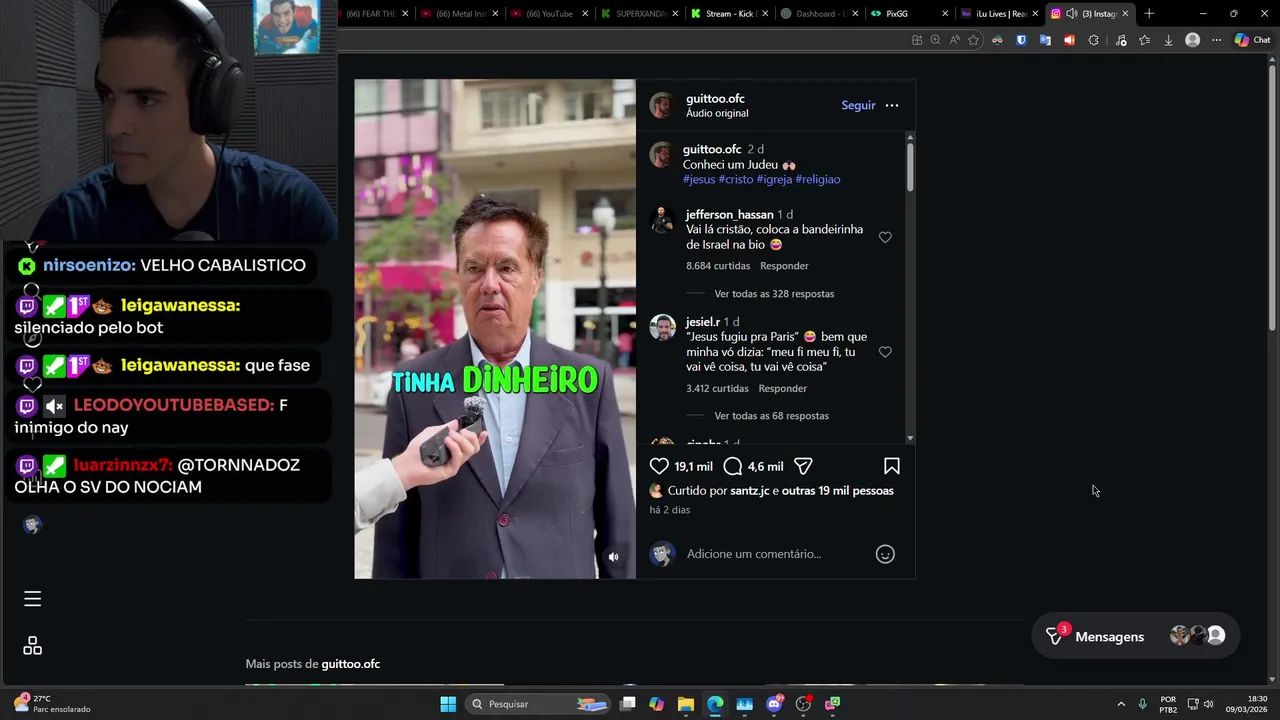Open Bitwarden shield extension
The width and height of the screenshot is (1280, 720).
coord(1021,40)
